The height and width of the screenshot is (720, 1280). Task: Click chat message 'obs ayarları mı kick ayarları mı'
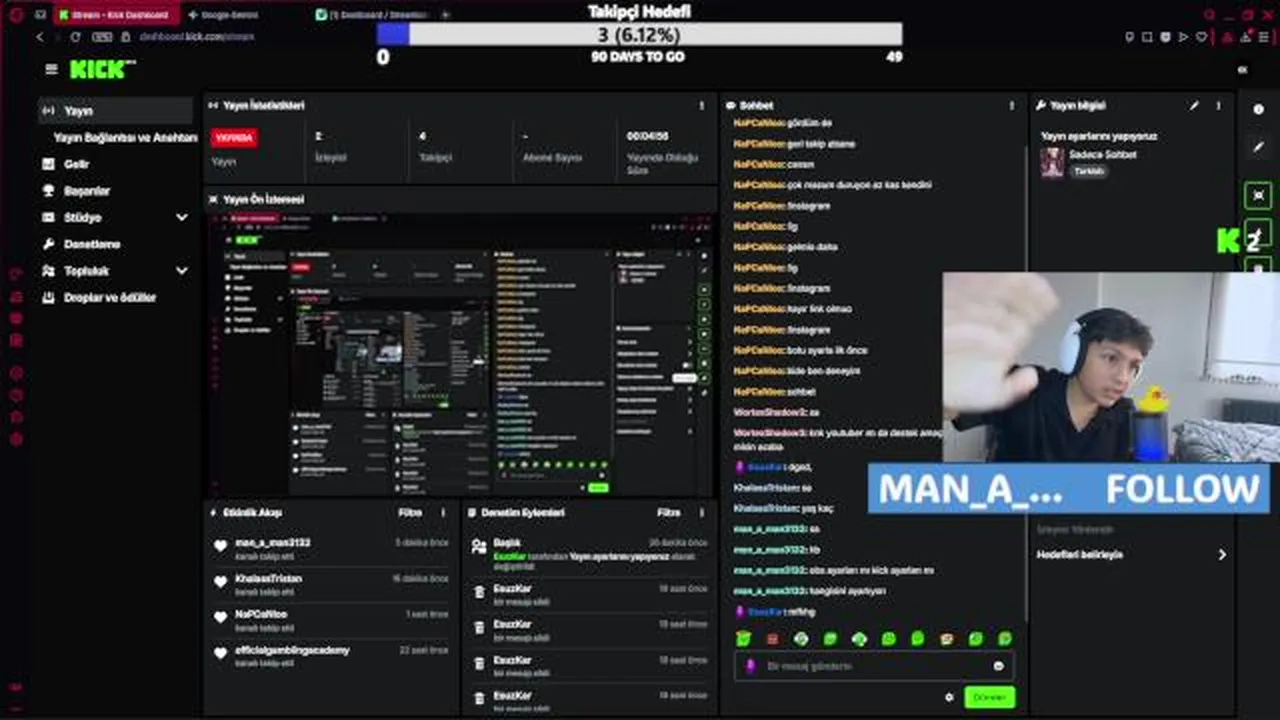click(870, 570)
